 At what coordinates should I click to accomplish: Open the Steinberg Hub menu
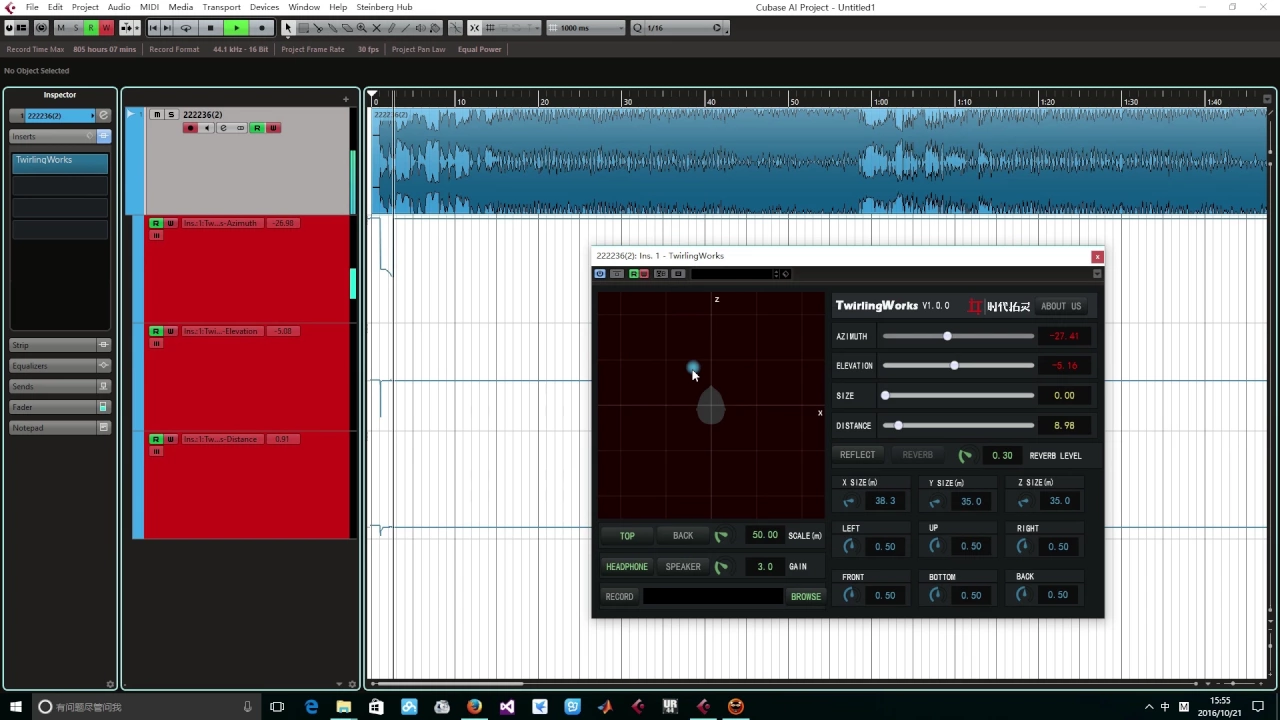point(384,7)
